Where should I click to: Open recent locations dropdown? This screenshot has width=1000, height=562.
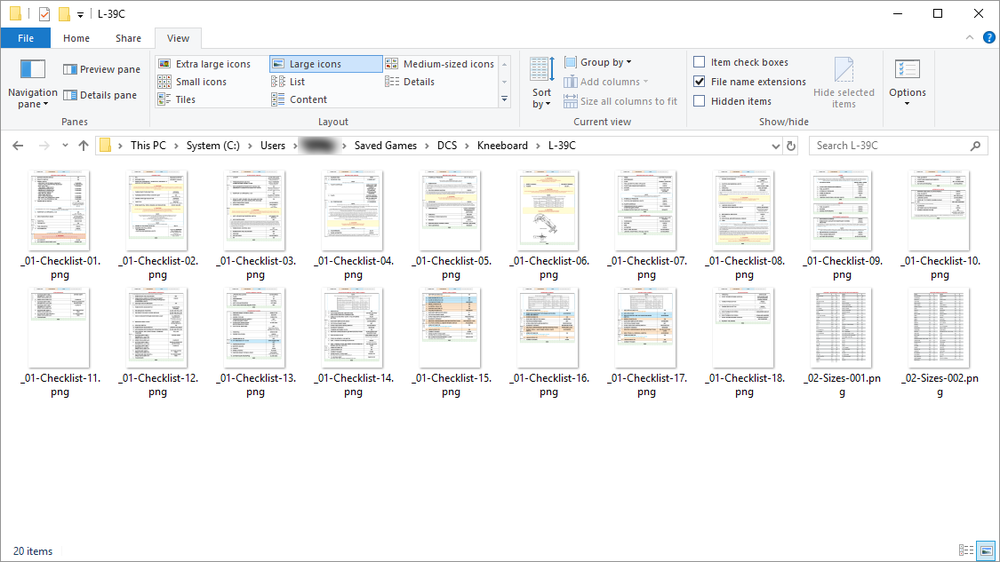click(x=65, y=145)
